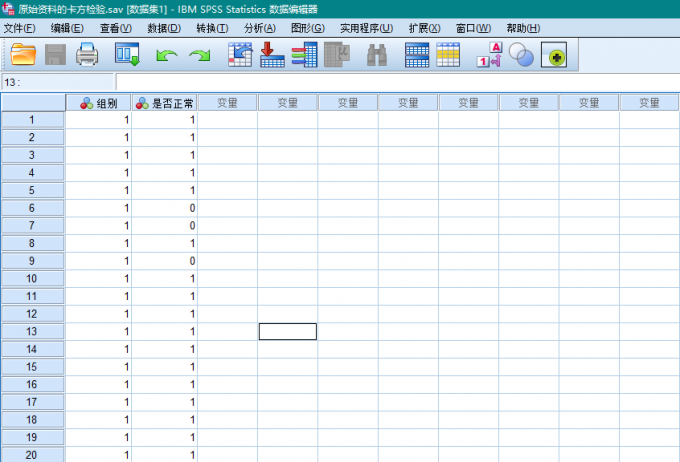Click 是否正常 cell in row 3
Screen dimensions: 680x462
click(164, 155)
